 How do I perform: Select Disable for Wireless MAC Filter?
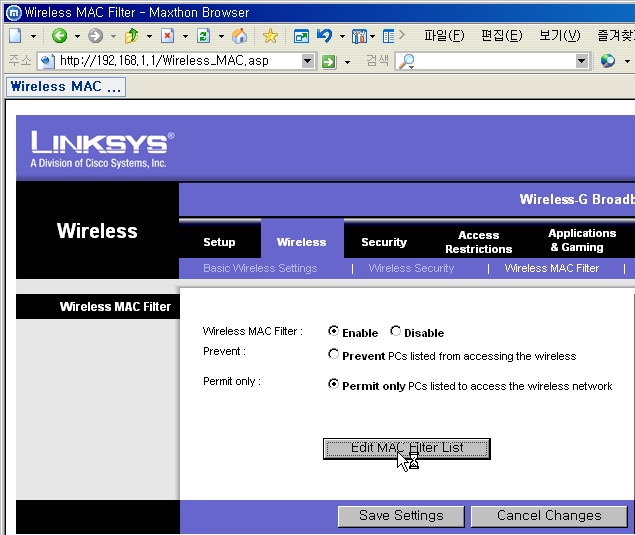click(x=396, y=331)
